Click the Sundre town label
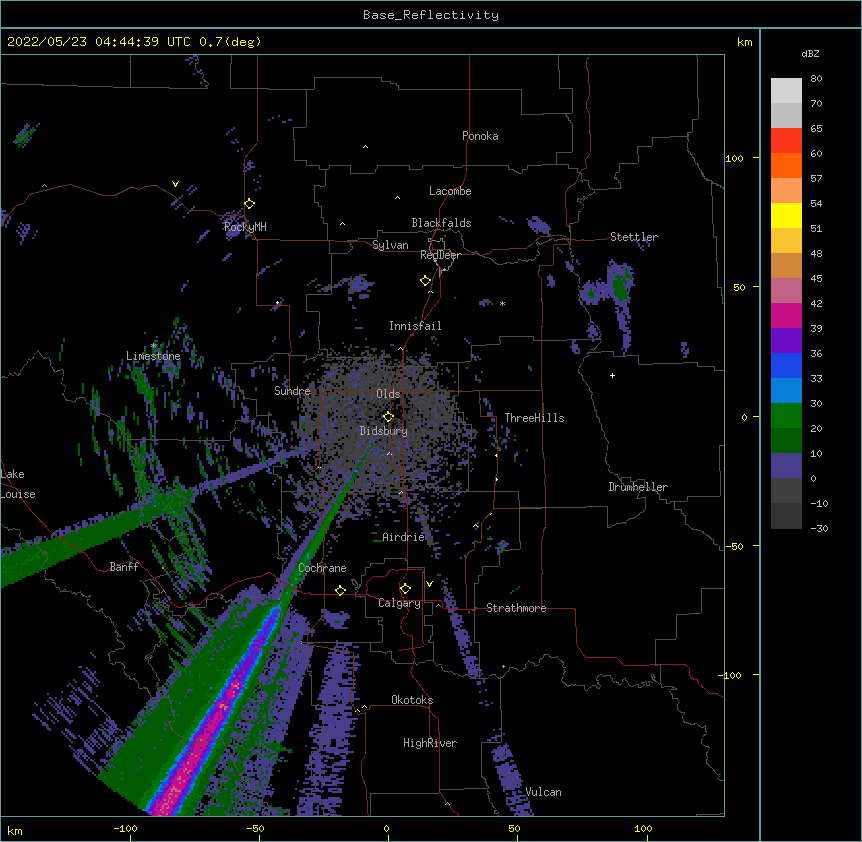862x842 pixels. 292,391
